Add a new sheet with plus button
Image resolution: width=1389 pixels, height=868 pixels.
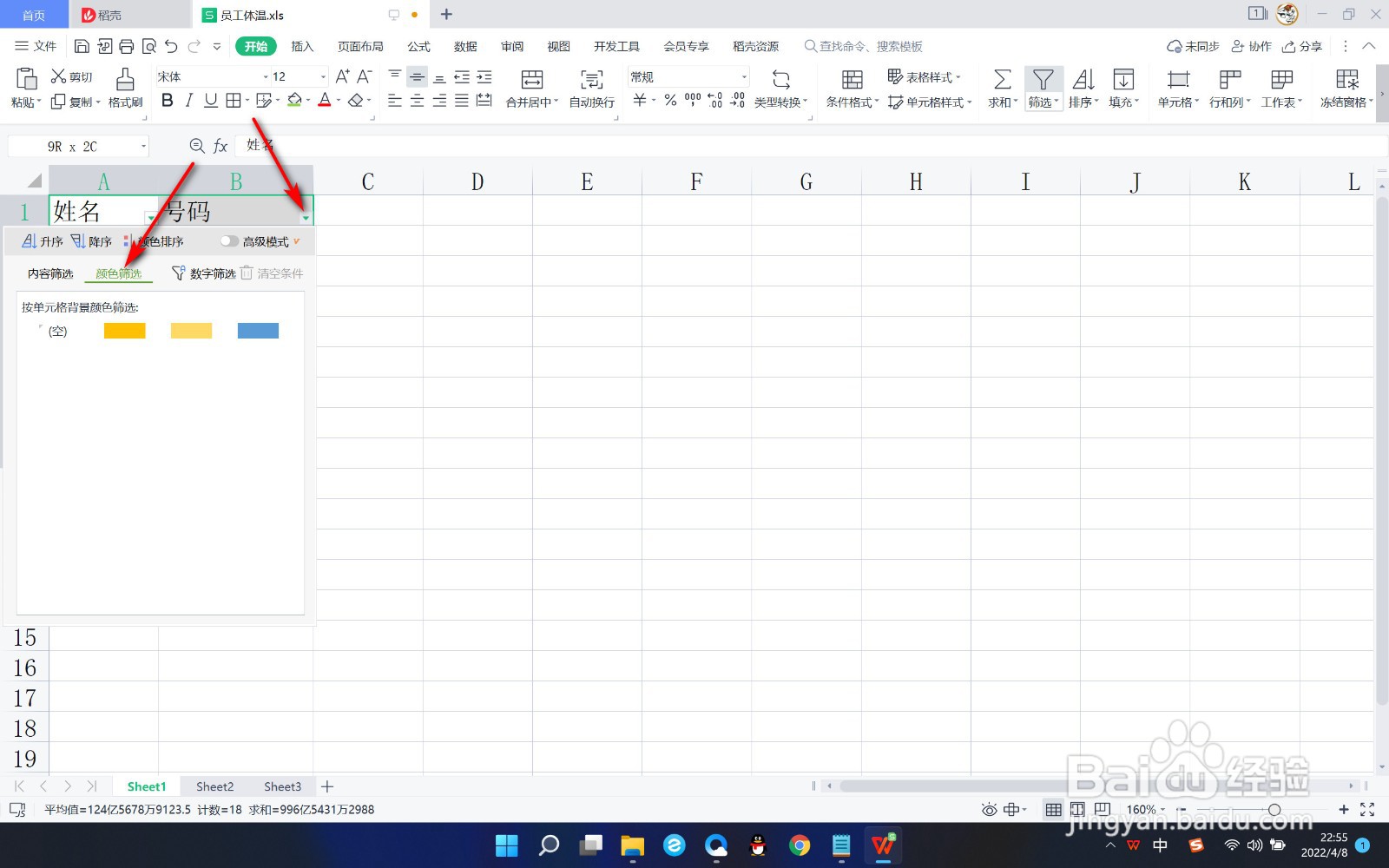pyautogui.click(x=327, y=786)
